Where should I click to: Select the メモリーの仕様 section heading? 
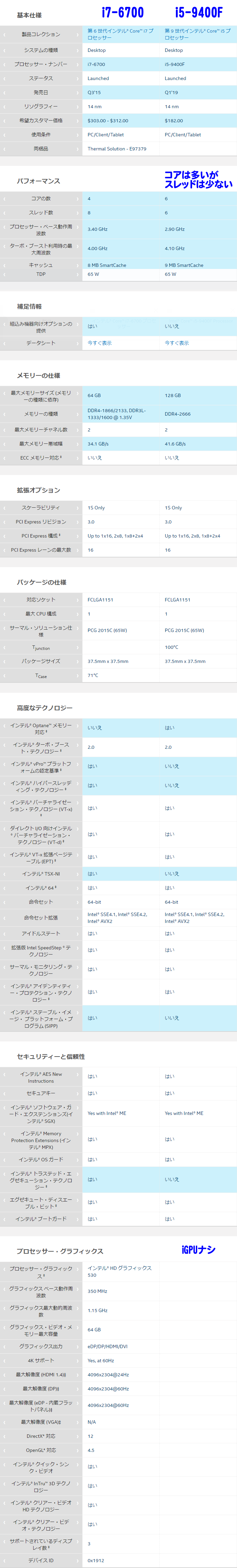pyautogui.click(x=38, y=375)
